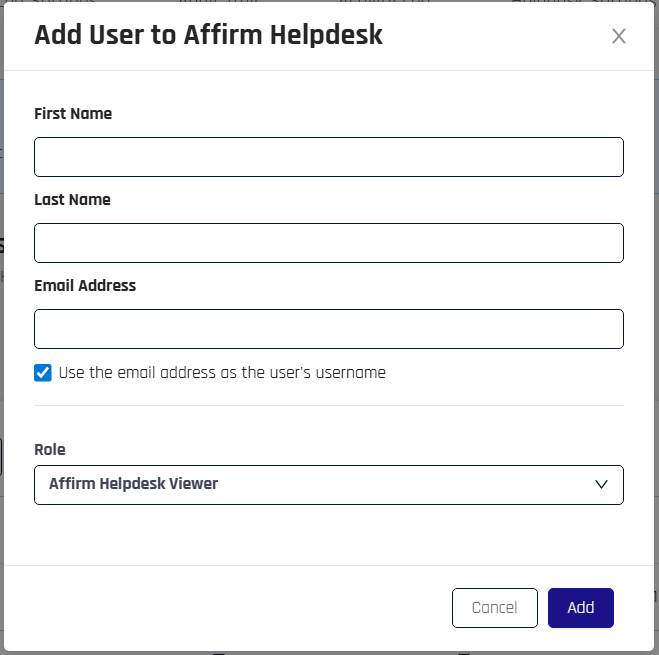This screenshot has width=659, height=655.
Task: Open the Role dropdown menu
Action: click(328, 484)
